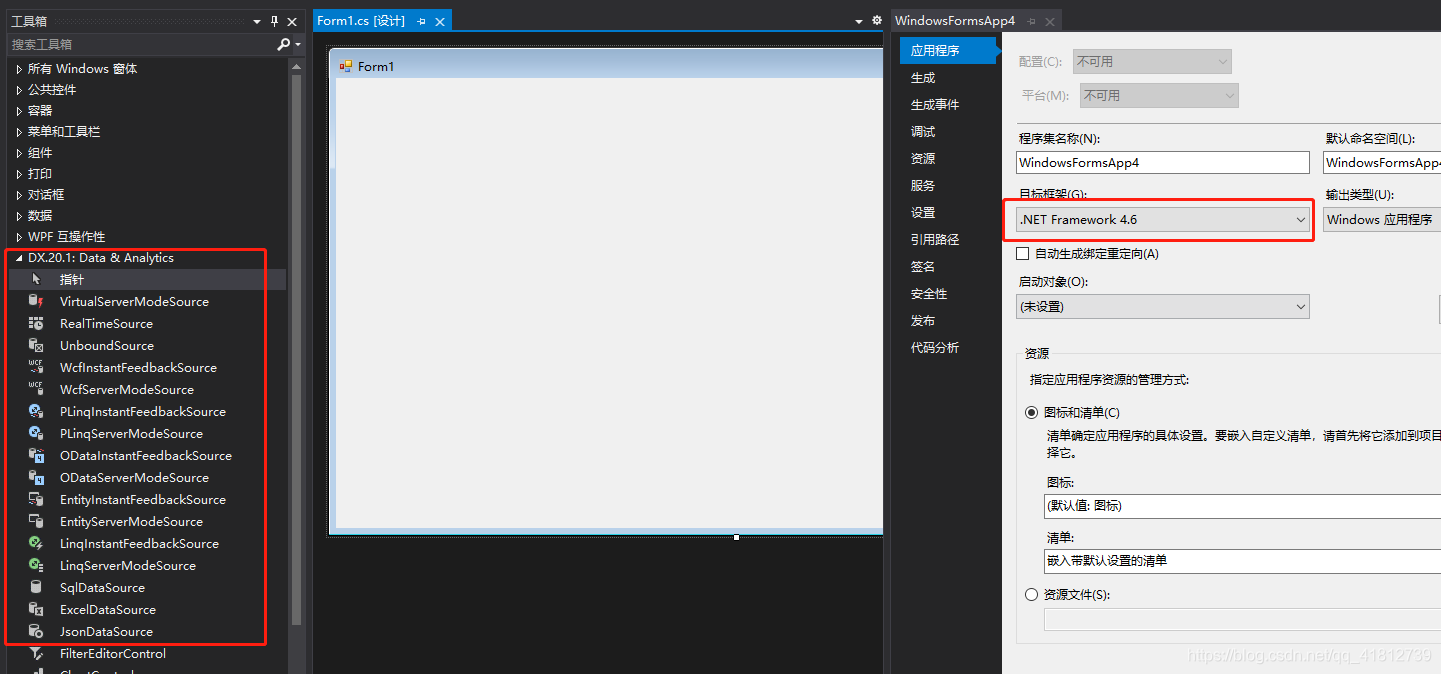
Task: Select the WcfServerModeSource component icon
Action: click(x=36, y=389)
